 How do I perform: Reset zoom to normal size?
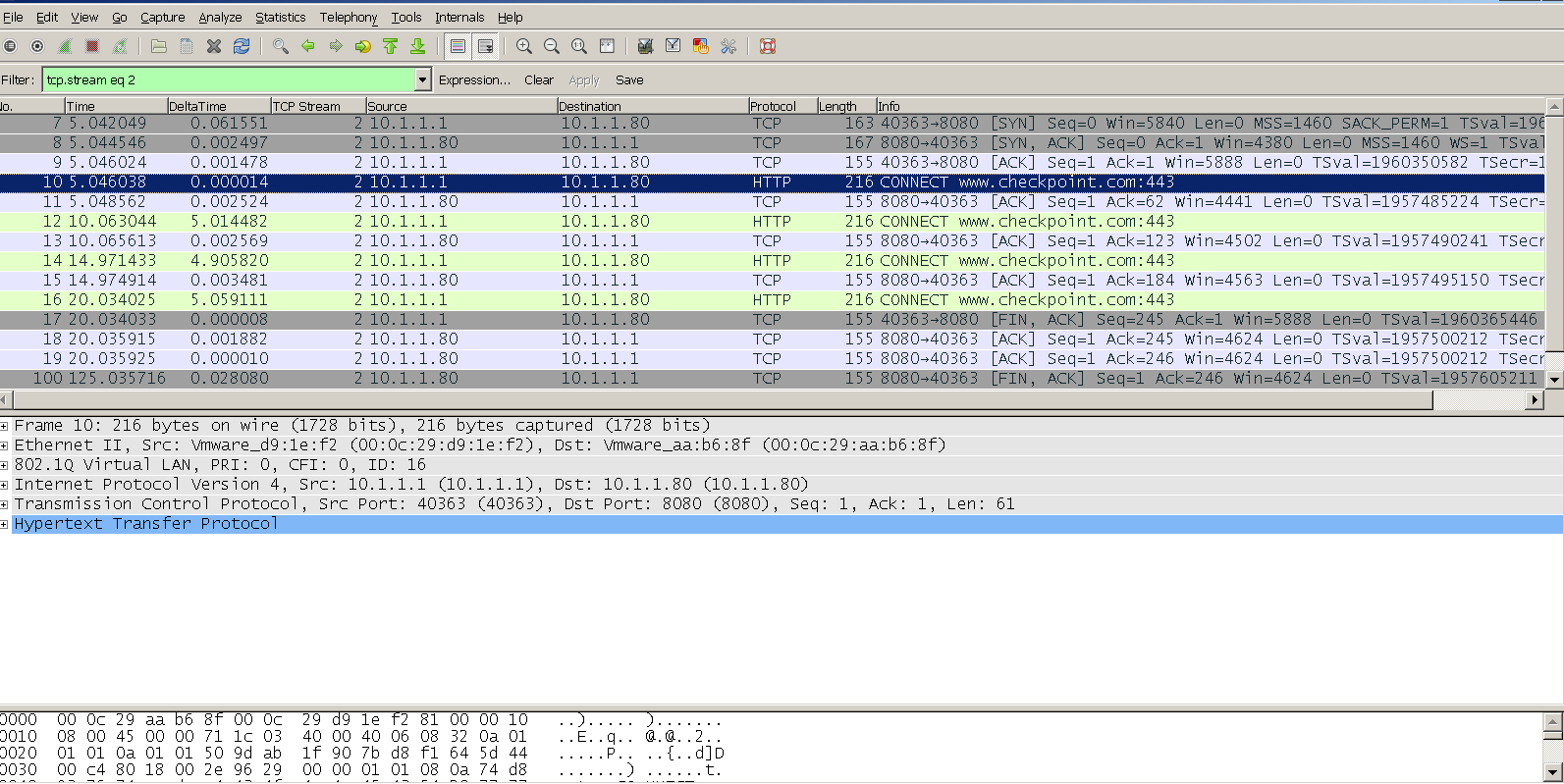(579, 46)
